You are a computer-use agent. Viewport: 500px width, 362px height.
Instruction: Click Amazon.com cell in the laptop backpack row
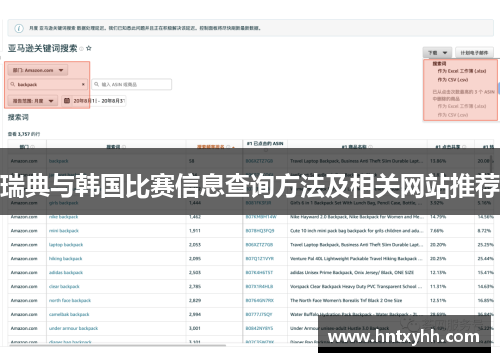[24, 245]
